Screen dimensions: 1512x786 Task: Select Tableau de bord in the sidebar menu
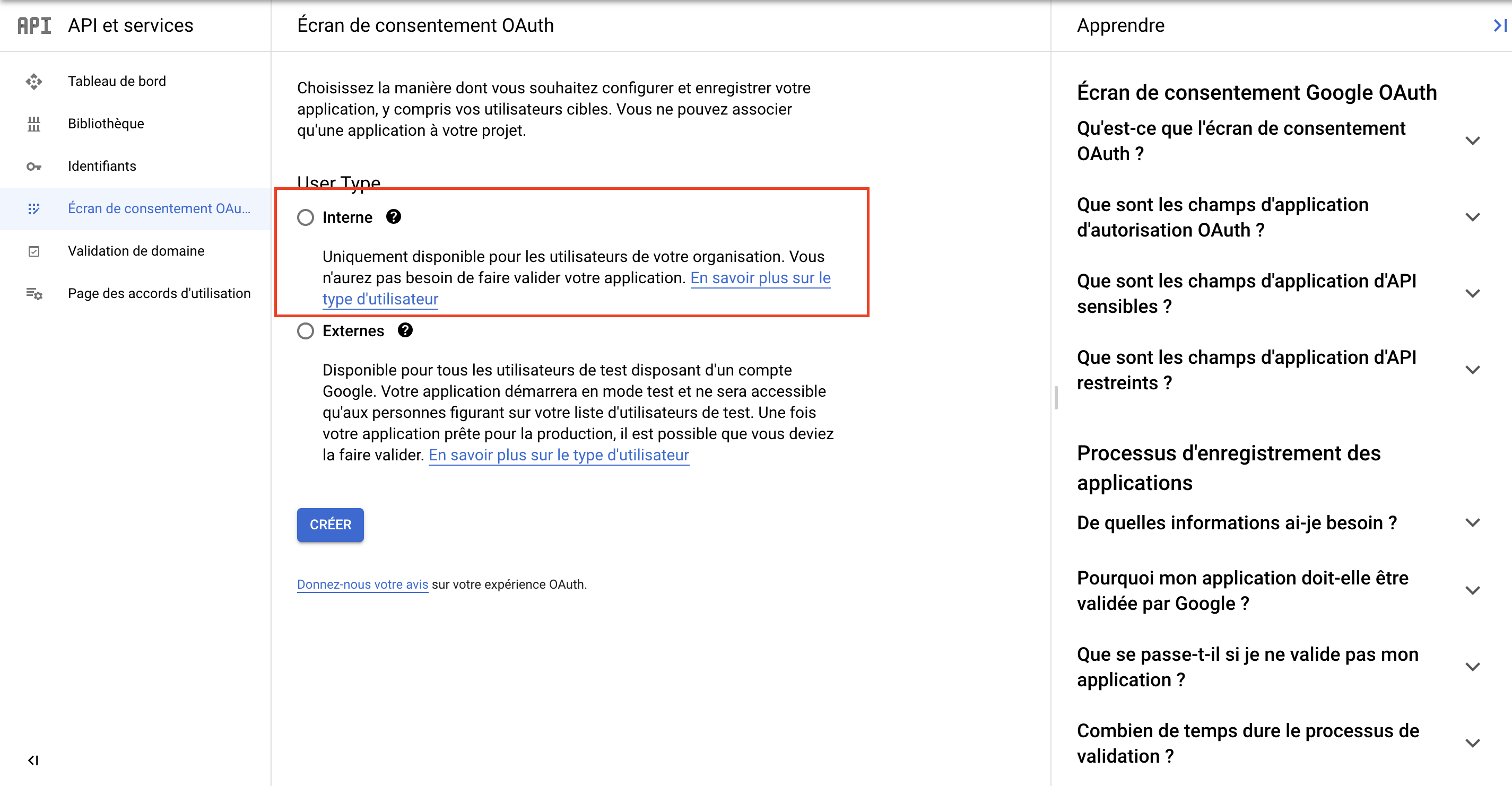click(117, 82)
